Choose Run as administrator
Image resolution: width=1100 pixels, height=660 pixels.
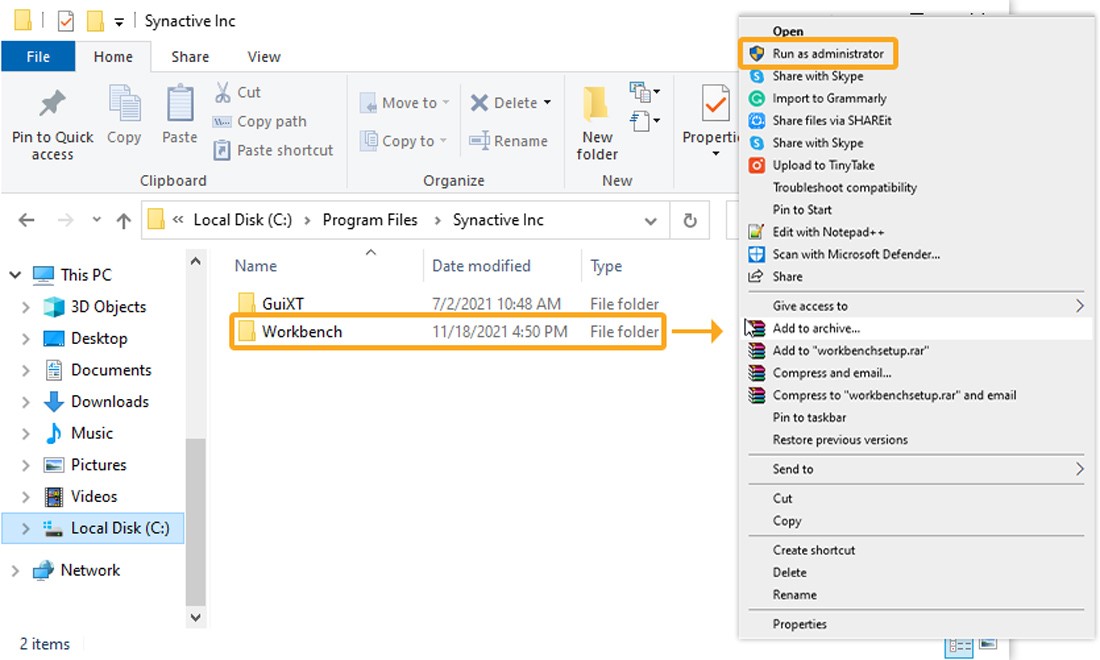(828, 53)
